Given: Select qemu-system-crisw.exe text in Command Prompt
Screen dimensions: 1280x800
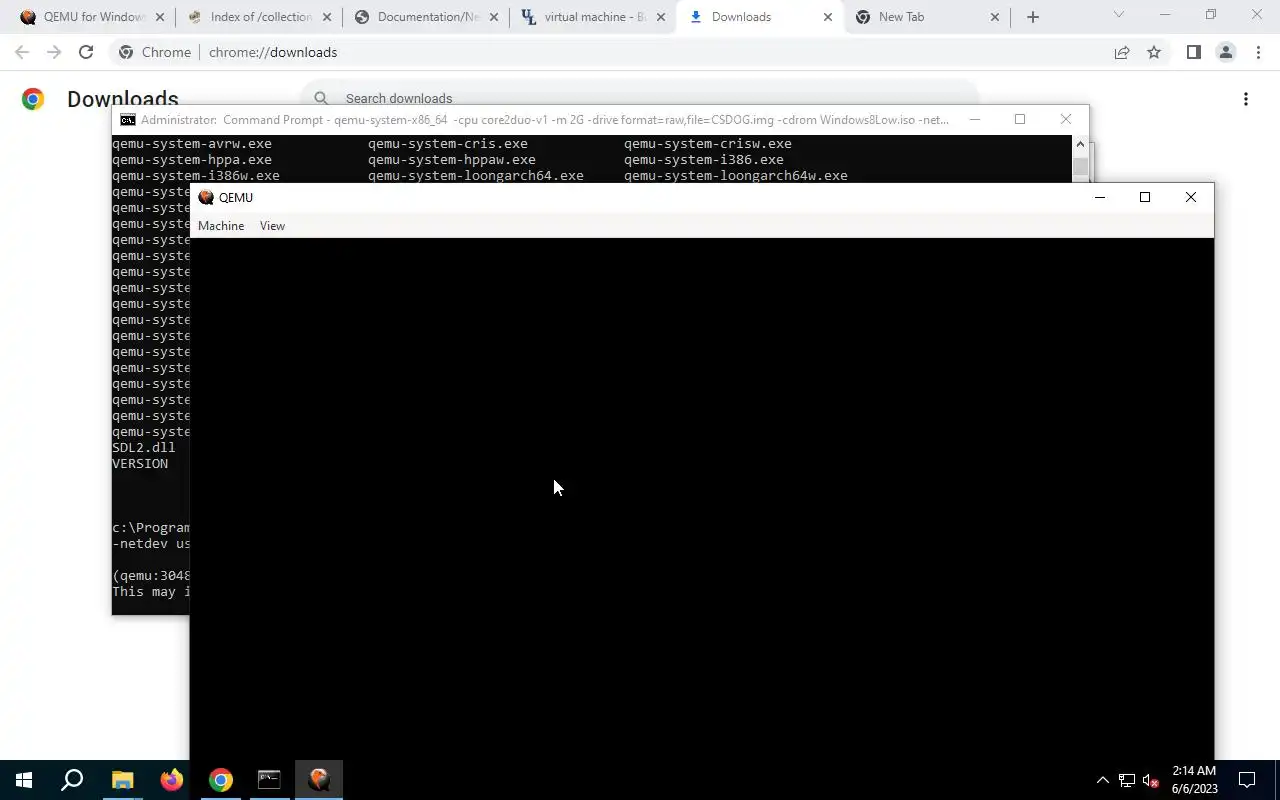Looking at the screenshot, I should pos(708,144).
